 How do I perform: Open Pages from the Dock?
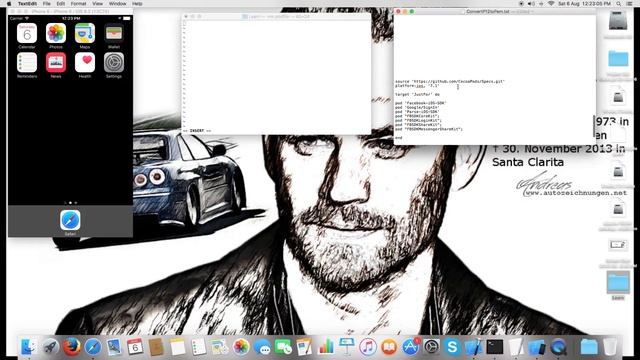304,347
